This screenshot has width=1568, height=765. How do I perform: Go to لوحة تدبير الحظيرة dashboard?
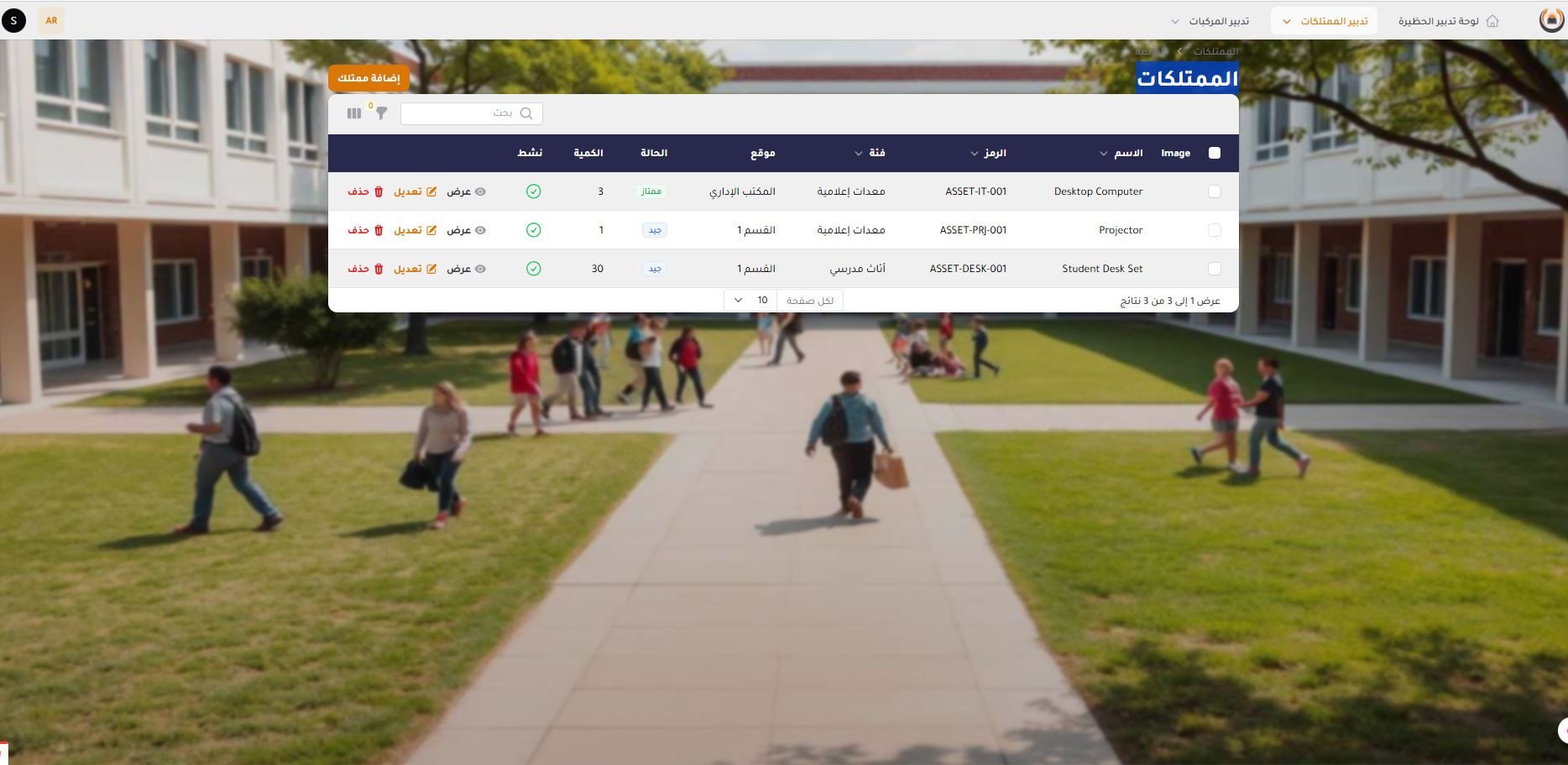pyautogui.click(x=1438, y=21)
